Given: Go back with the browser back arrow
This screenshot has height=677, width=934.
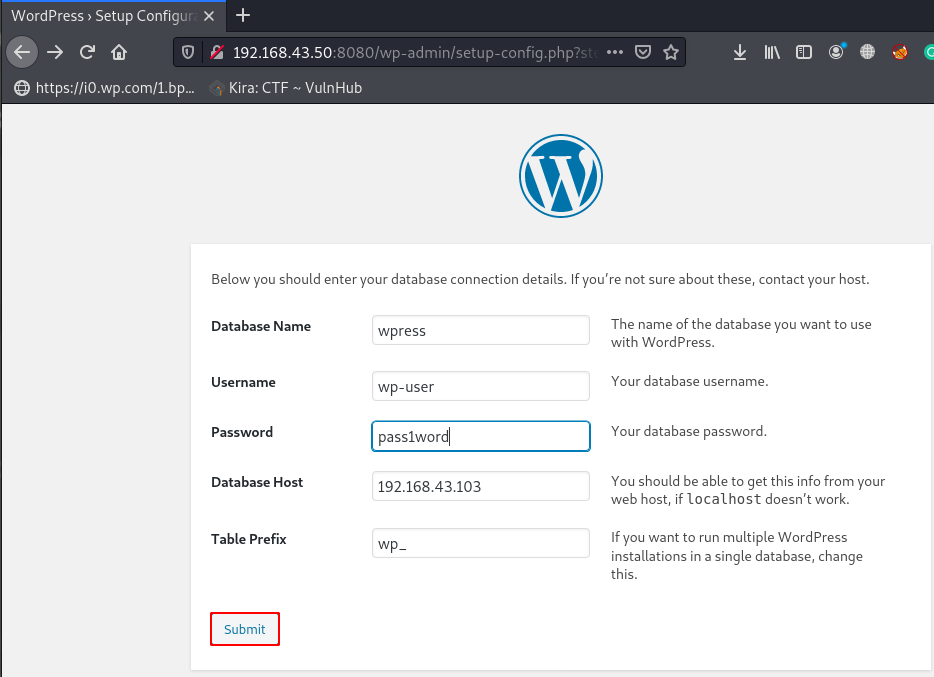Looking at the screenshot, I should pos(22,52).
